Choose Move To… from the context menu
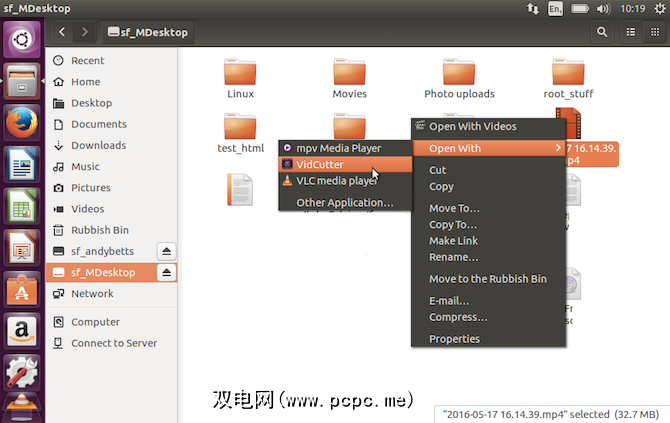 click(x=489, y=208)
